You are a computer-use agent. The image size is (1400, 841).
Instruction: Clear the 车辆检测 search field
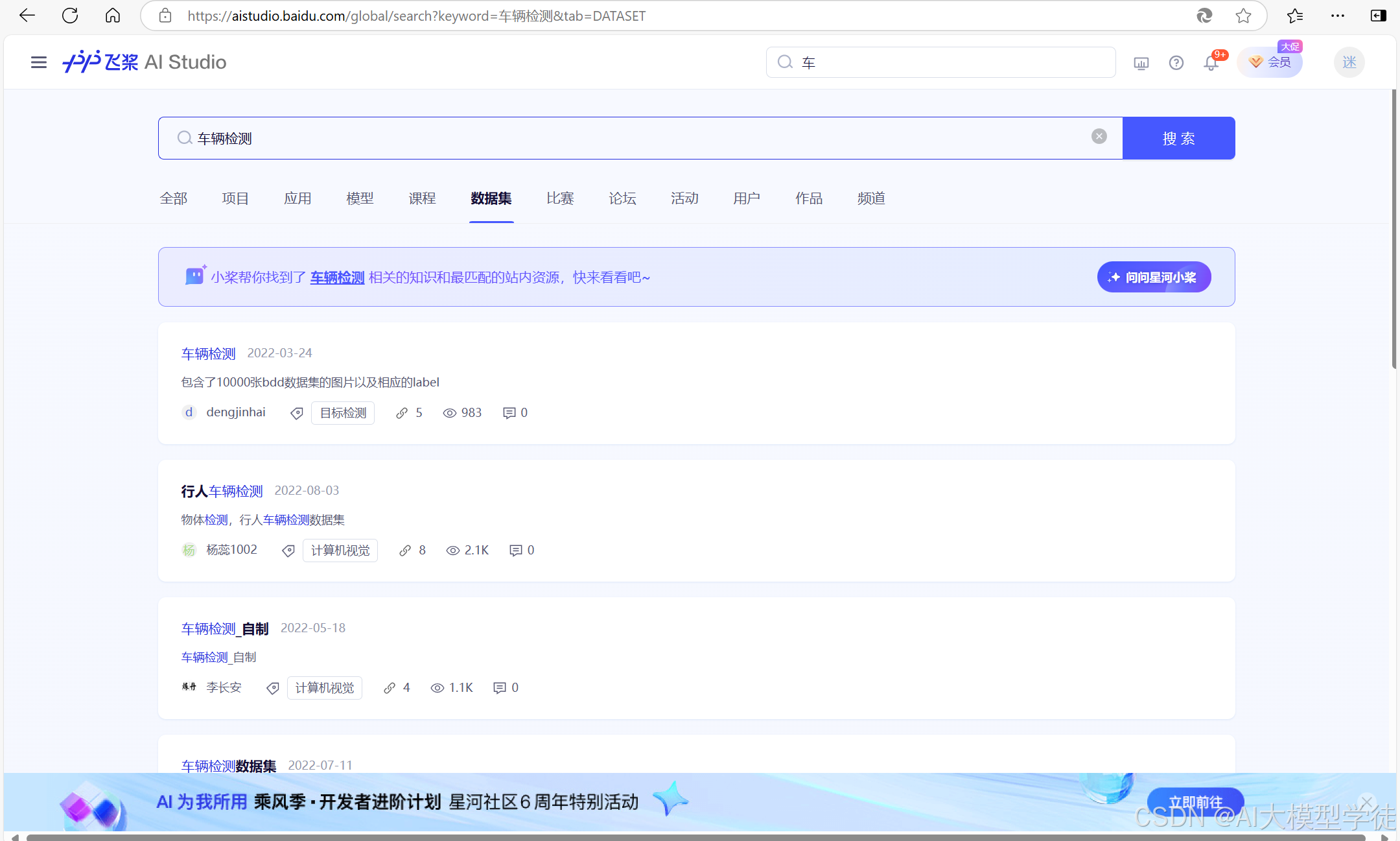1099,136
